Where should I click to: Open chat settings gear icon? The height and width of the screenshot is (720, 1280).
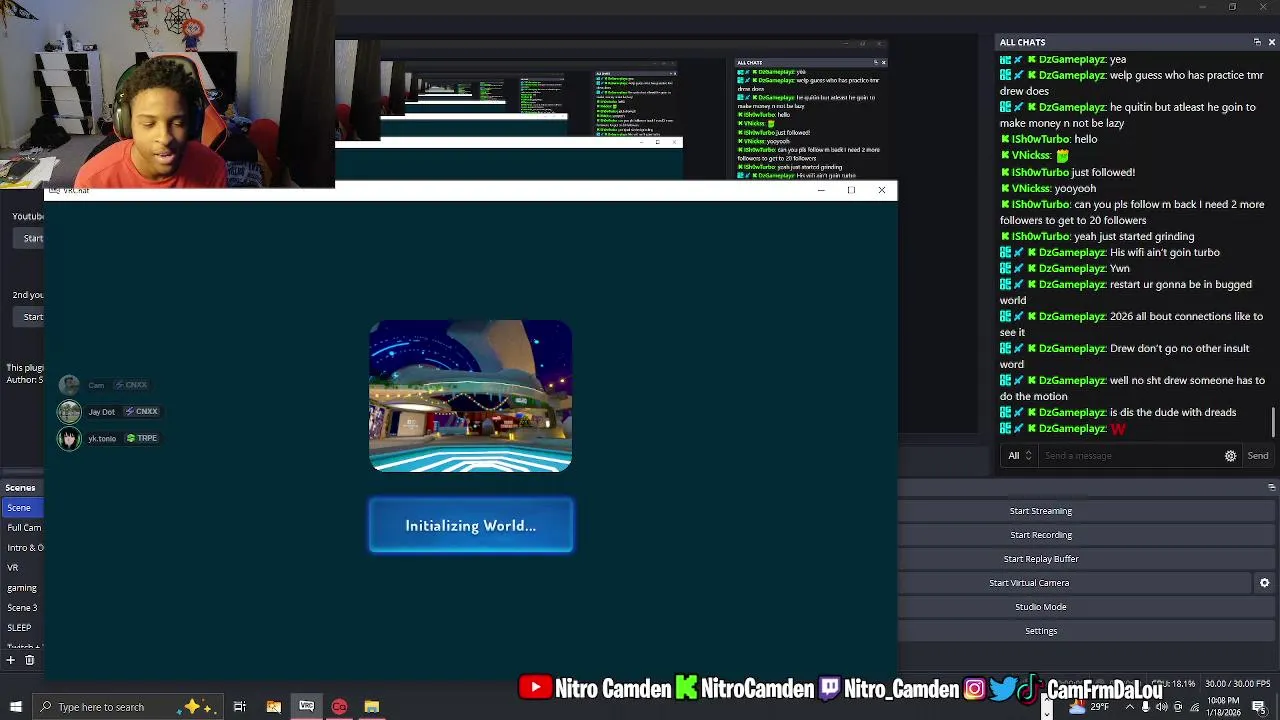[1231, 456]
